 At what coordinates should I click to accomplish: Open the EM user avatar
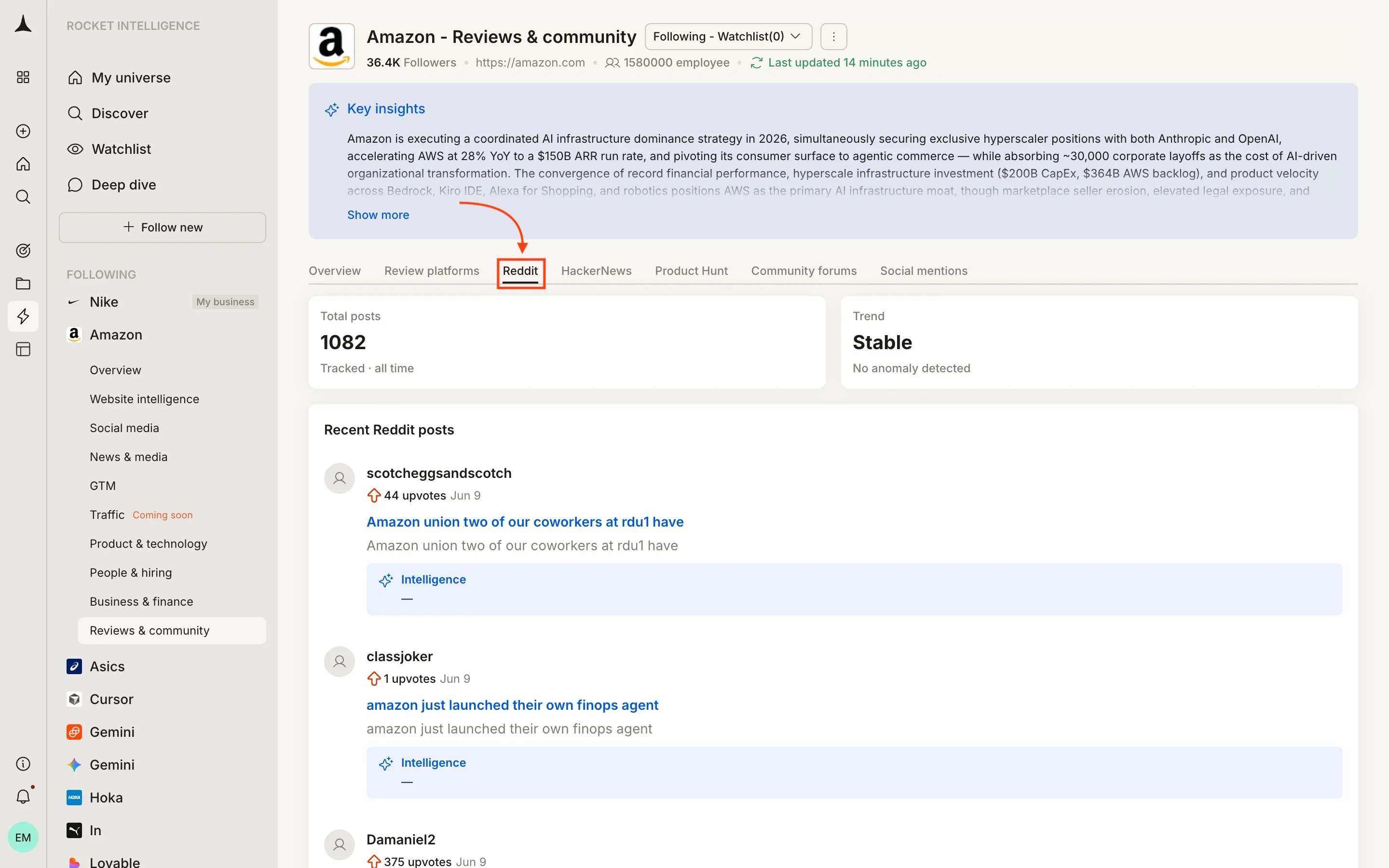tap(23, 837)
